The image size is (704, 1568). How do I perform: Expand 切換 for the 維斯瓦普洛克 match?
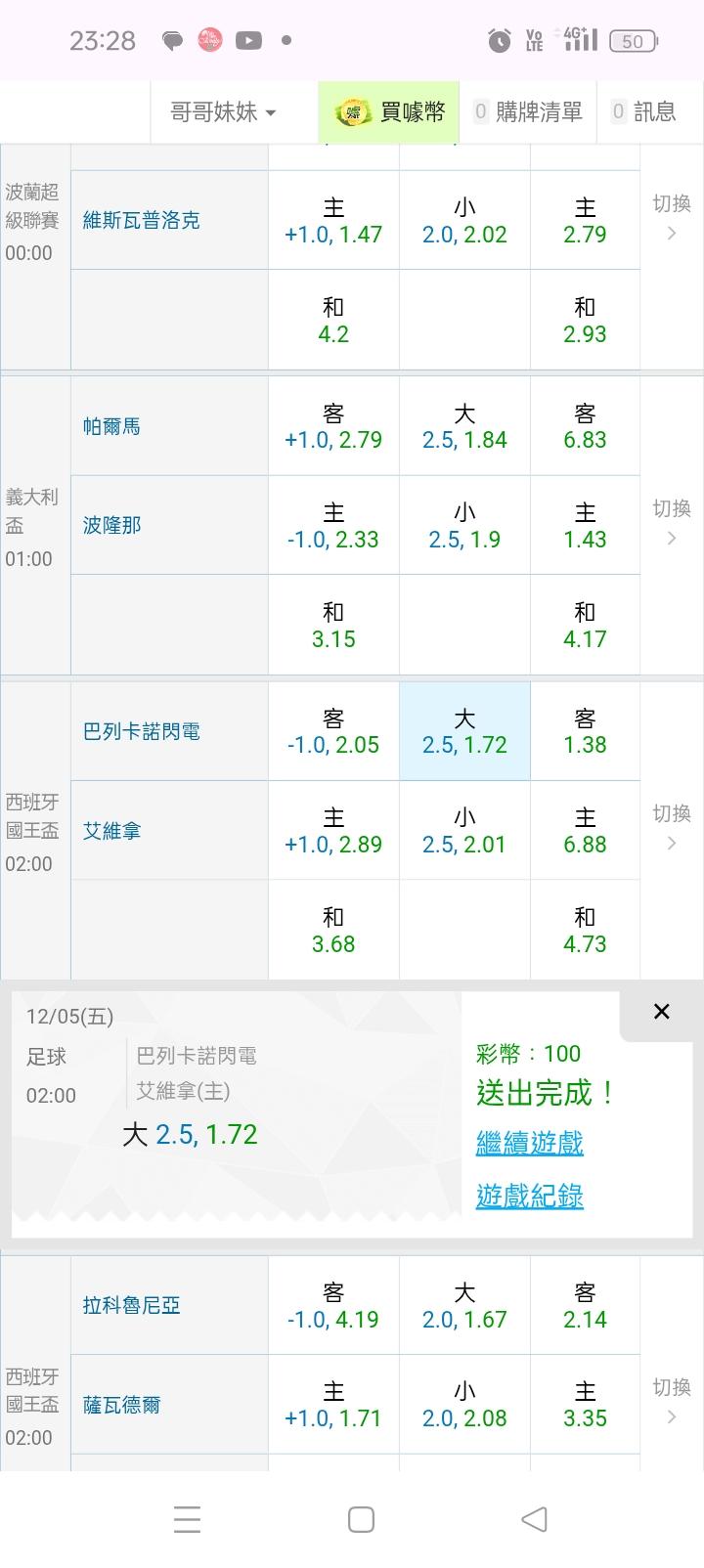(672, 217)
